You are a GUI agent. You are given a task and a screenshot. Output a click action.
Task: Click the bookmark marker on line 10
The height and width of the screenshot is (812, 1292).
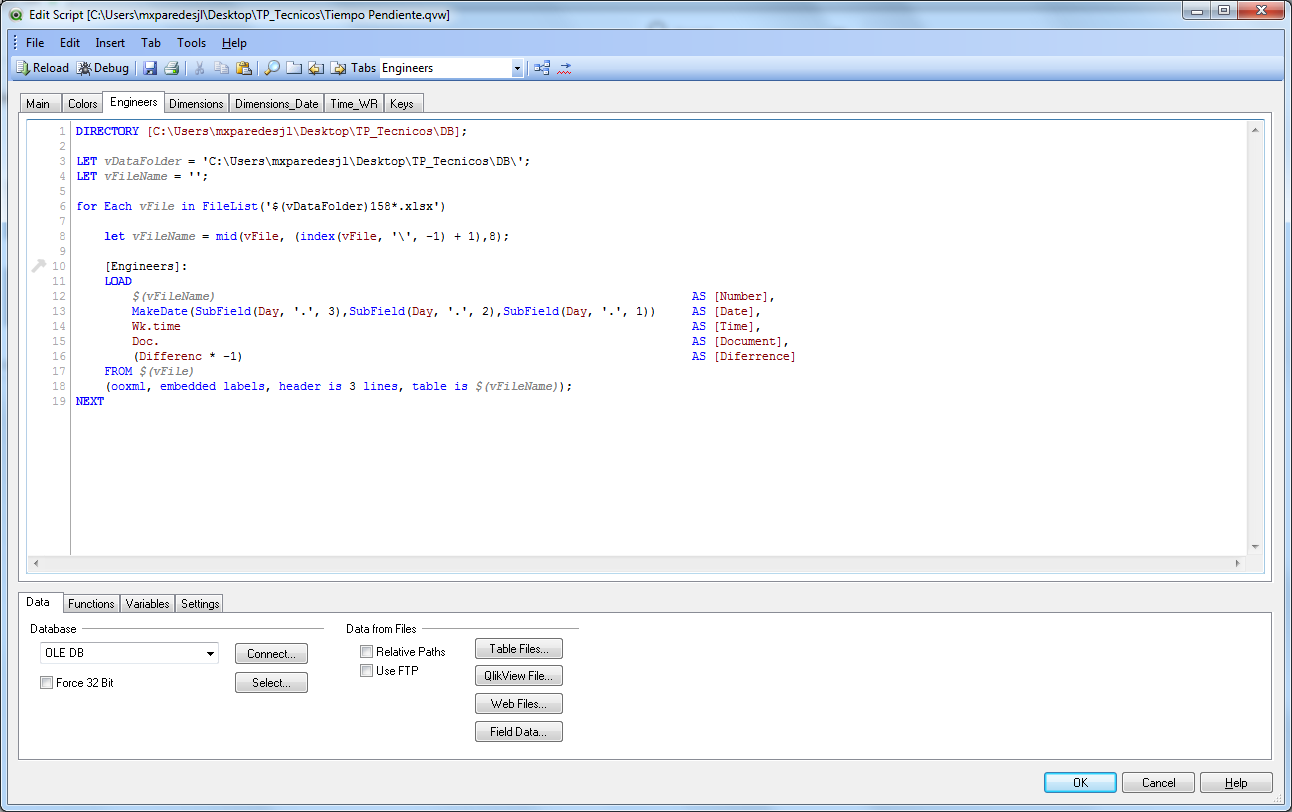39,265
